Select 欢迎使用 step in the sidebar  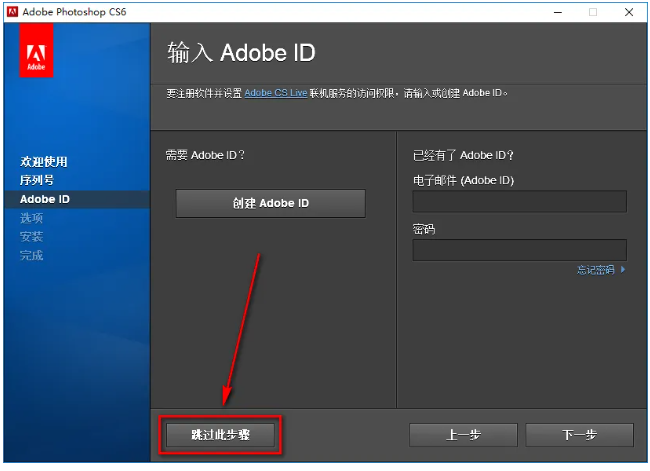click(x=44, y=161)
